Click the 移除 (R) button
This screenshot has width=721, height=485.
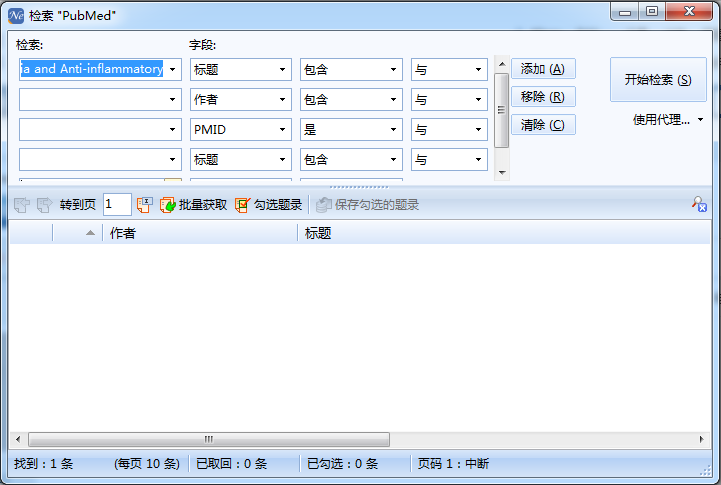click(x=543, y=97)
